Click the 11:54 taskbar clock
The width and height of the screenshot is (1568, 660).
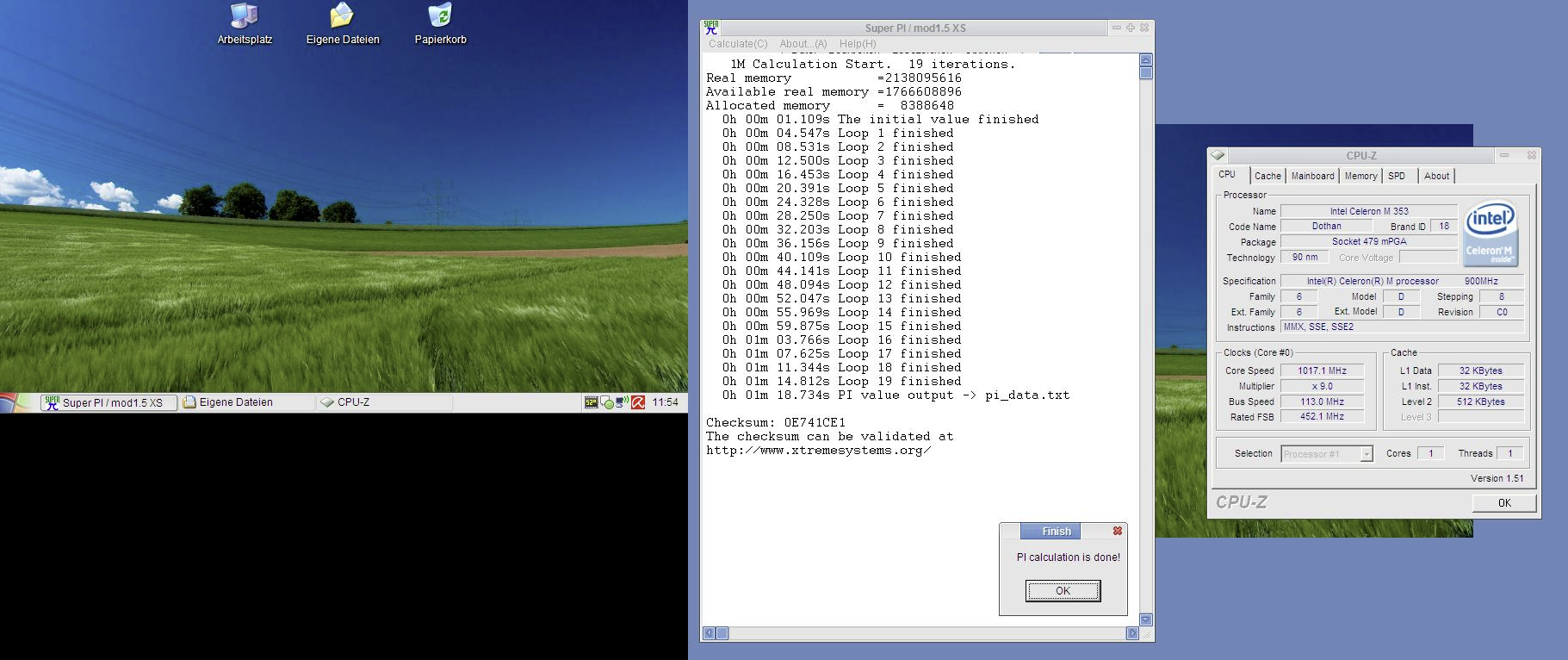(x=665, y=402)
